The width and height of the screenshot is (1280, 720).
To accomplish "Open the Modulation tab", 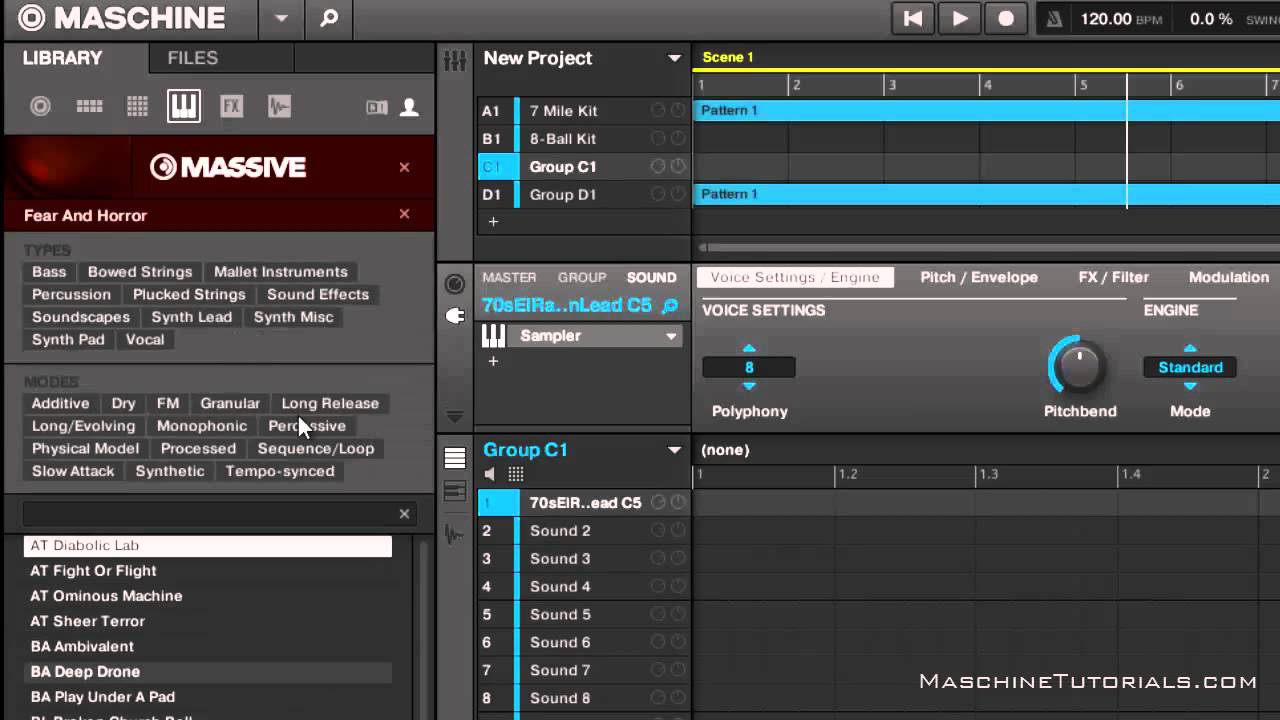I will tap(1229, 278).
